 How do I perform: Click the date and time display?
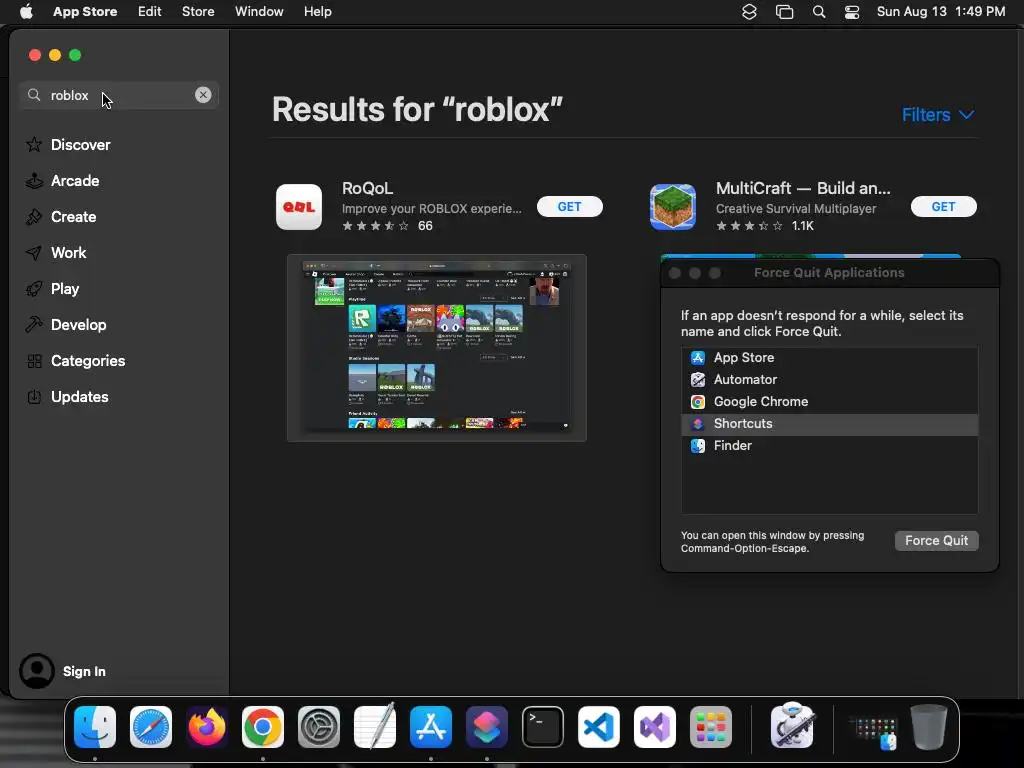tap(940, 12)
